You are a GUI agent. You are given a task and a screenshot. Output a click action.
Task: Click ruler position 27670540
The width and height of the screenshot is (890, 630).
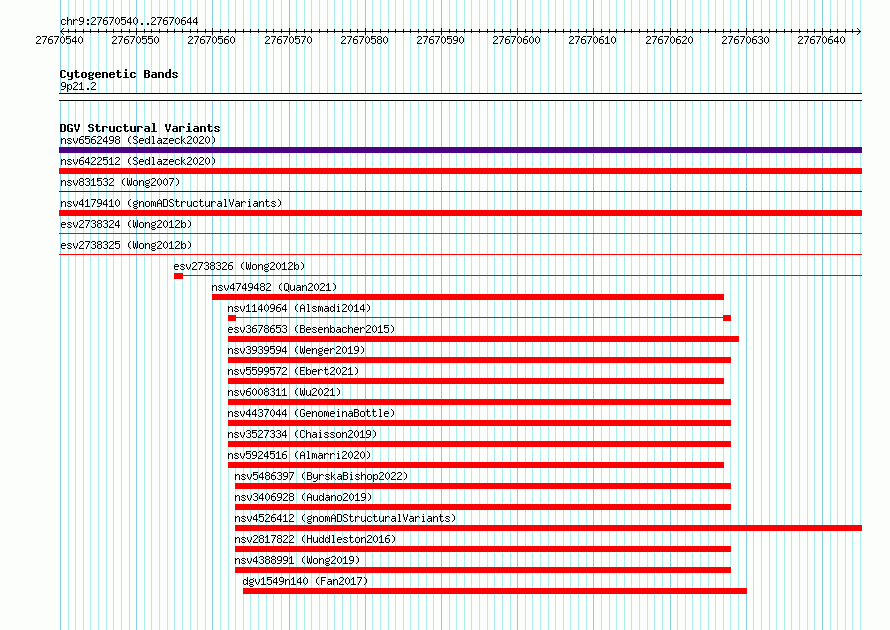pyautogui.click(x=60, y=40)
